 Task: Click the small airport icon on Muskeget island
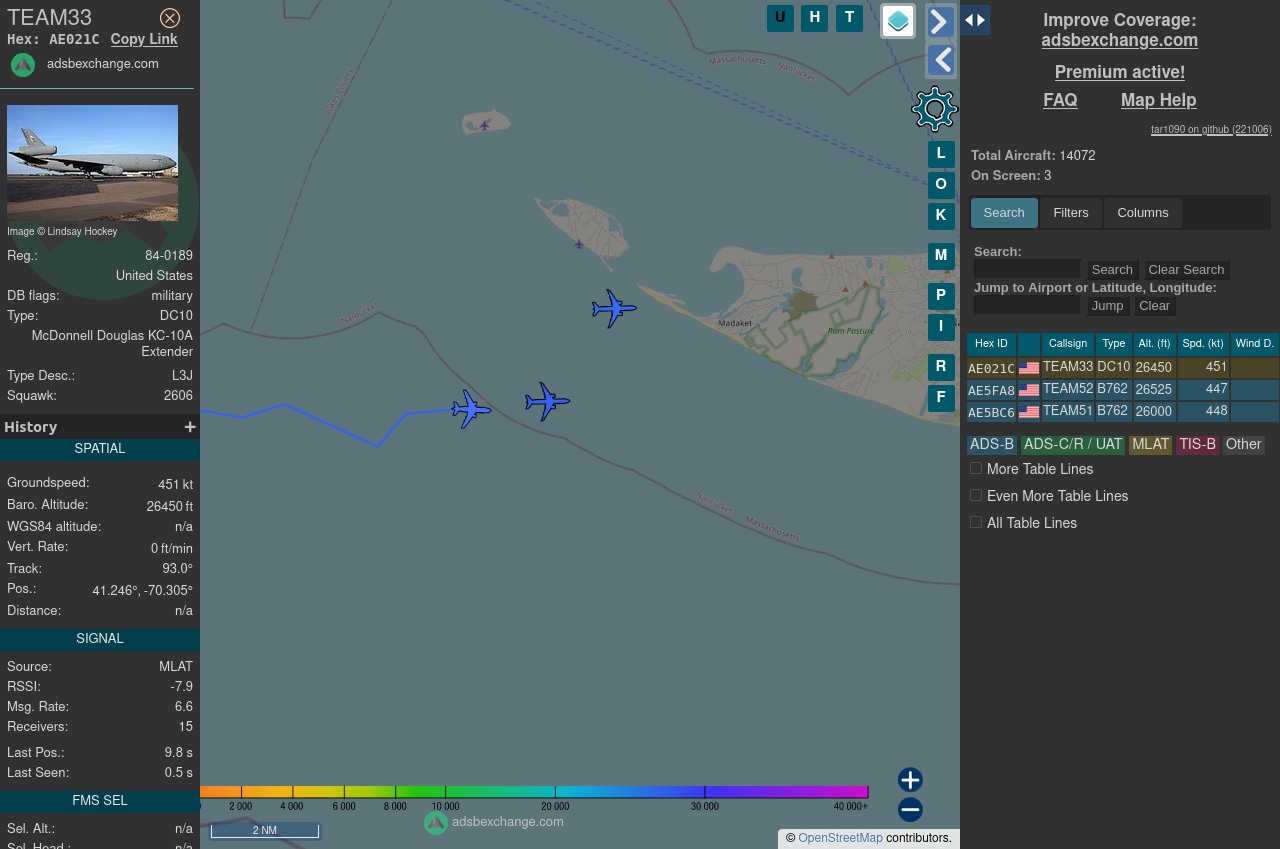pyautogui.click(x=485, y=125)
